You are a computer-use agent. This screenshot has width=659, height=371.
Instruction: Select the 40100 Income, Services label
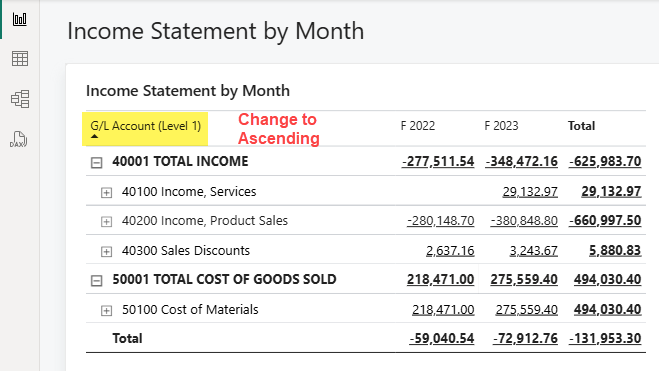click(x=189, y=192)
